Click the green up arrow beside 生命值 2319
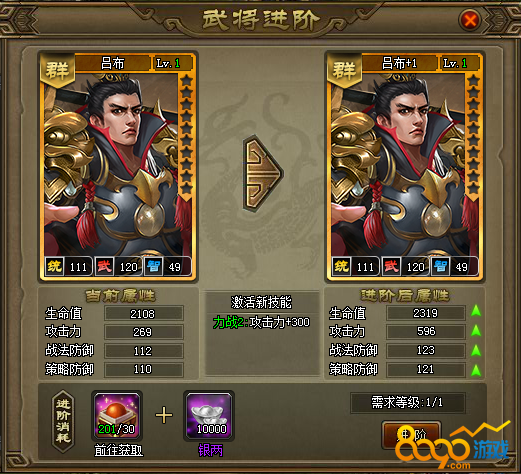Viewport: 521px width, 474px height. (476, 311)
